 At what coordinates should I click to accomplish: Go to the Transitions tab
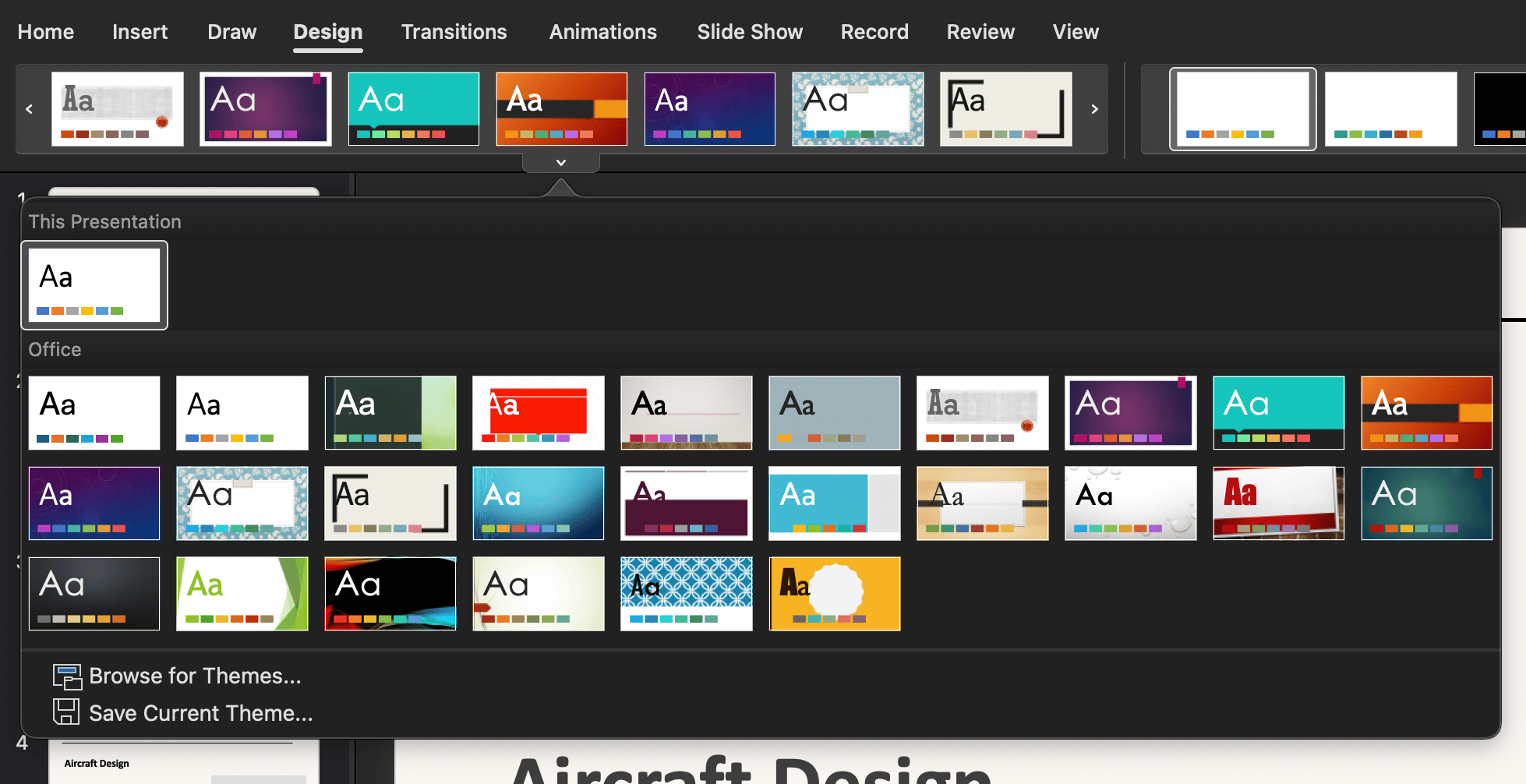[454, 32]
